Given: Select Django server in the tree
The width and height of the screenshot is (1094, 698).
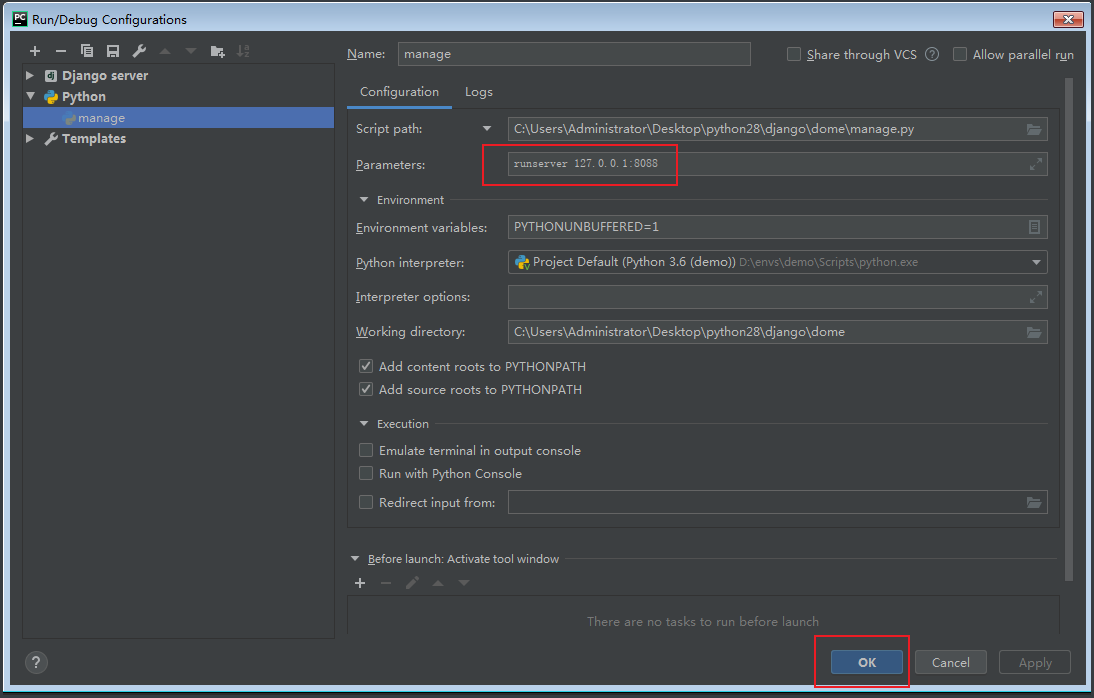Looking at the screenshot, I should click(105, 75).
